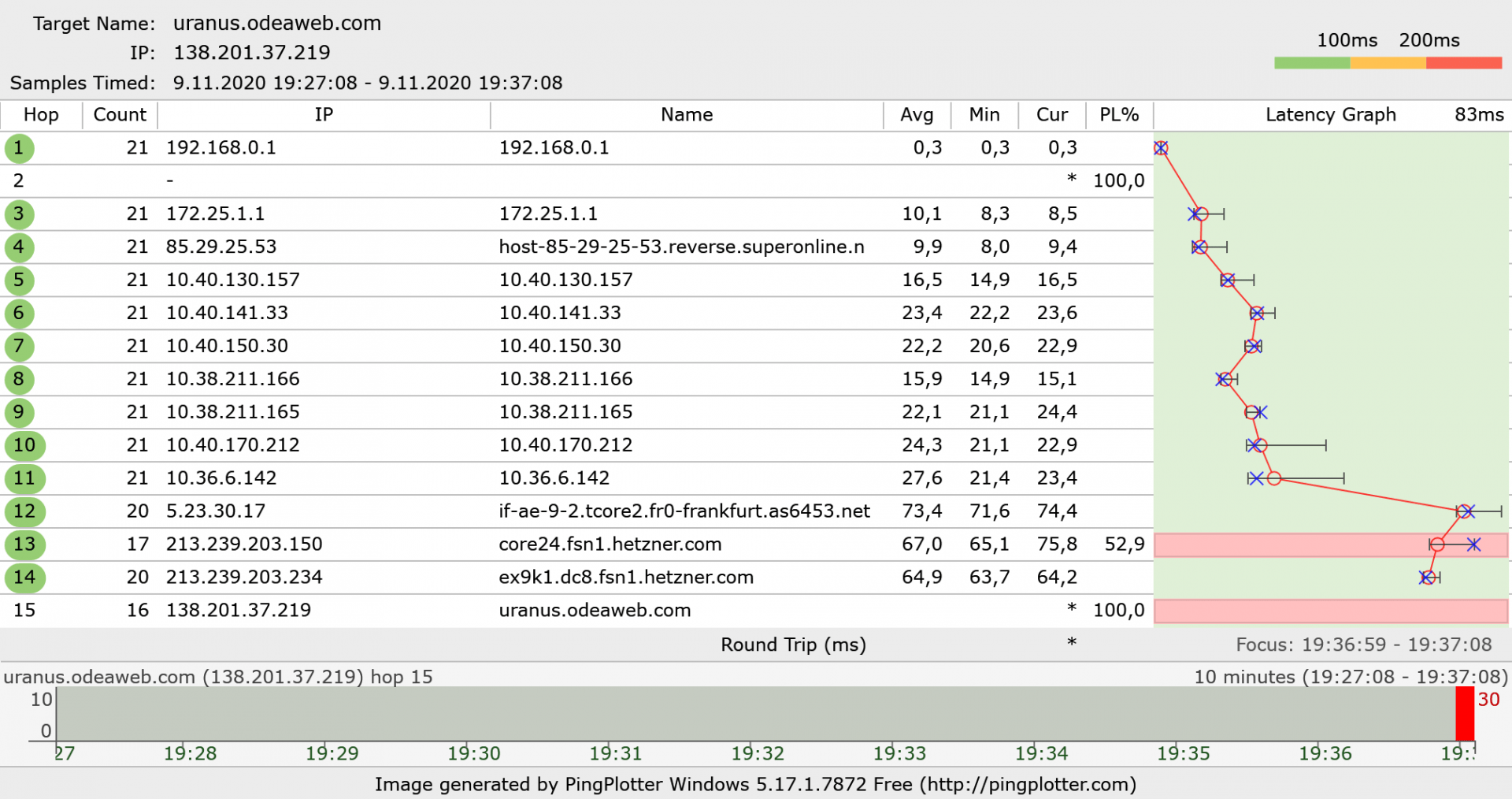Screen dimensions: 1512x799
Task: Click the green hop 3 circle
Action: tap(19, 214)
